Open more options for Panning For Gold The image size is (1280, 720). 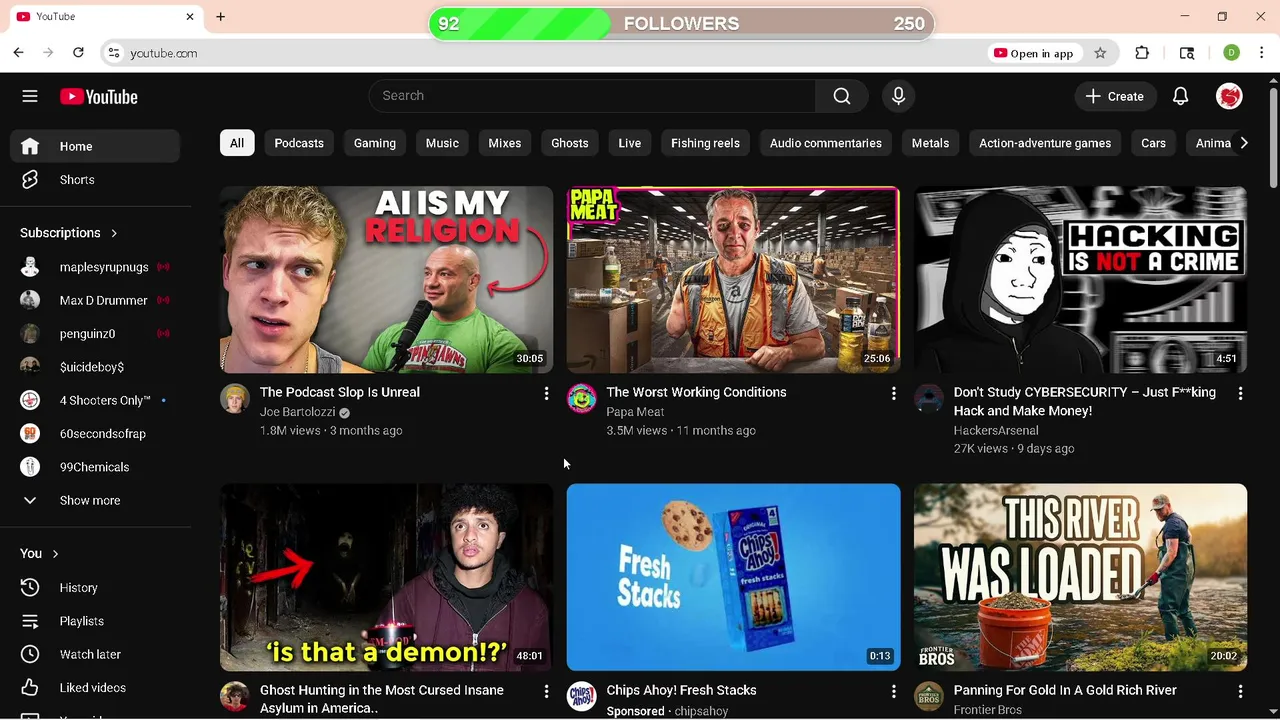(x=1240, y=692)
